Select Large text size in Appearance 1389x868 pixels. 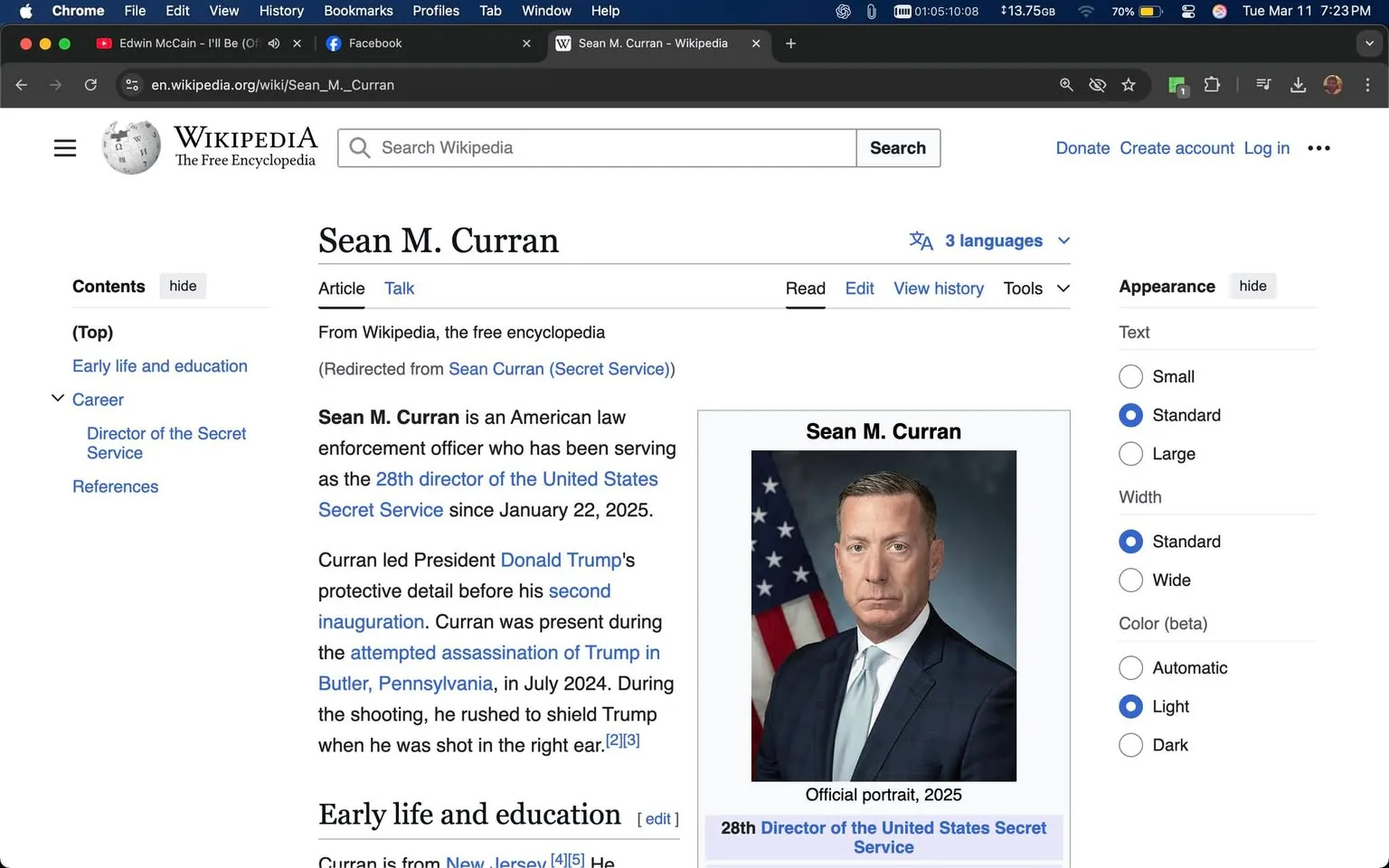1130,454
